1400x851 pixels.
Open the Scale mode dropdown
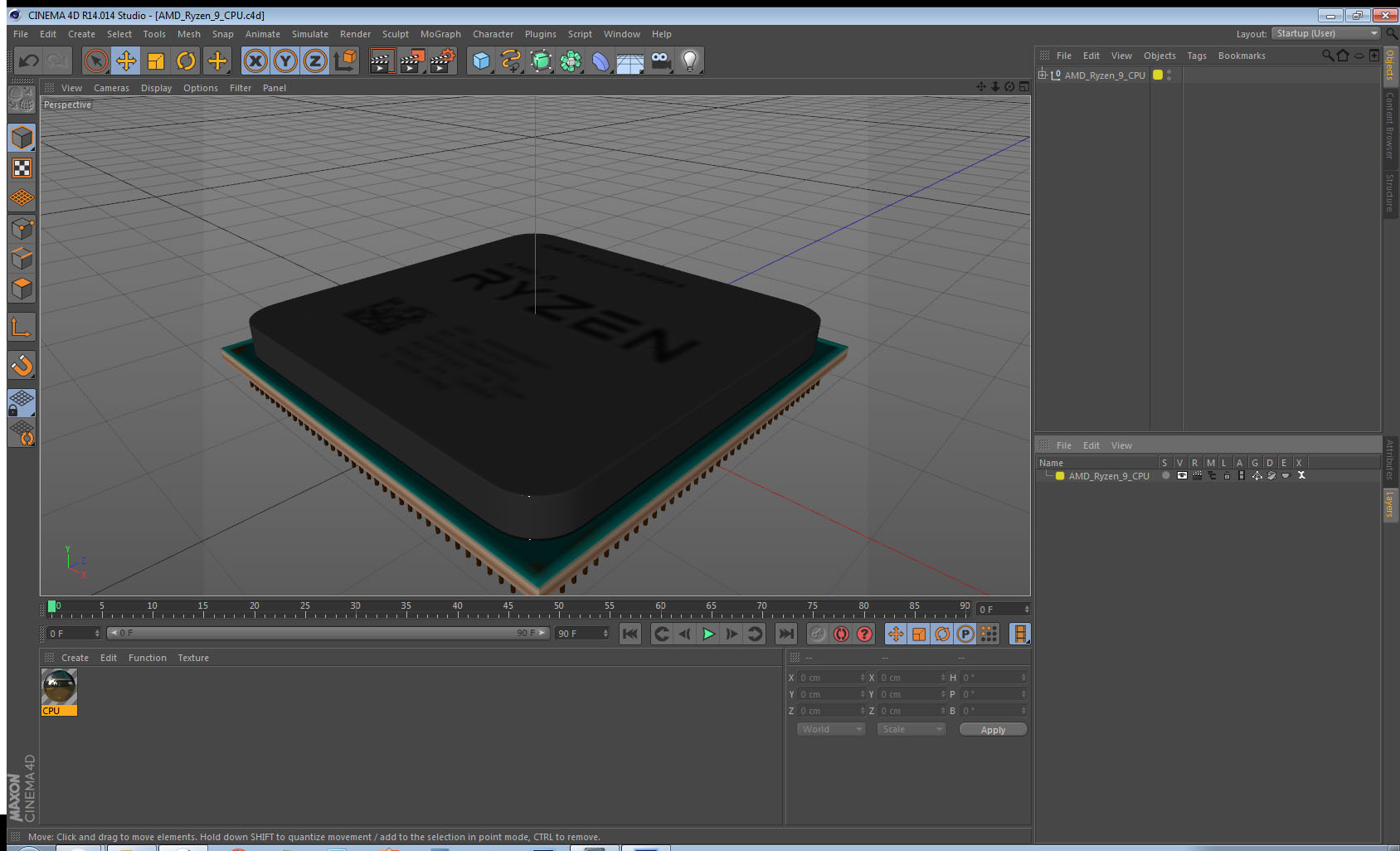911,729
